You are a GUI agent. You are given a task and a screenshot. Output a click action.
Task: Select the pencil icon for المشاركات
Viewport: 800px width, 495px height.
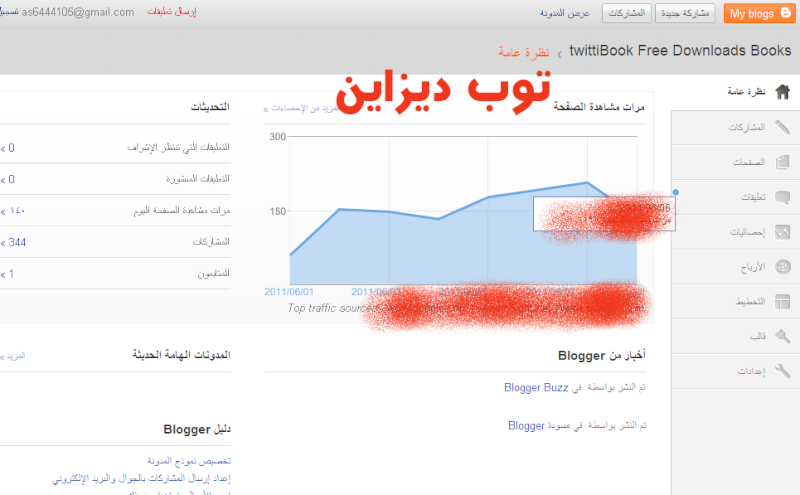(x=782, y=127)
